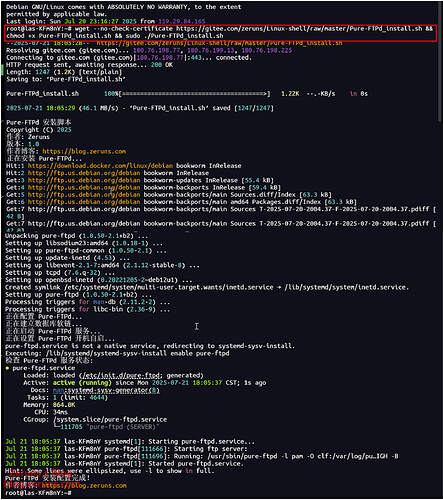Screen dimensions: 443x500
Task: Click the wget download progress bar at 100%
Action: 195,94
